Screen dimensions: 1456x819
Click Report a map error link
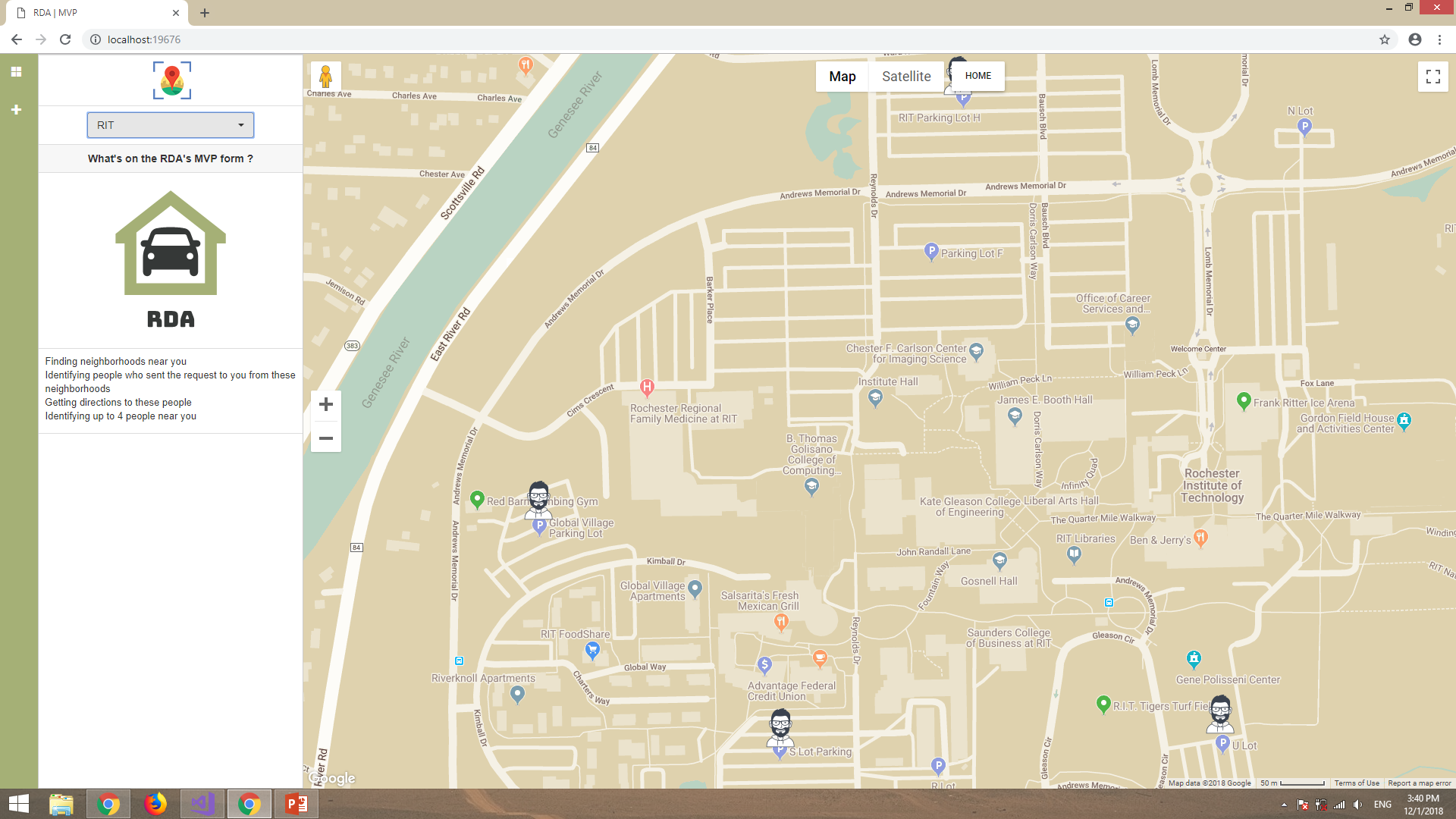[1419, 783]
